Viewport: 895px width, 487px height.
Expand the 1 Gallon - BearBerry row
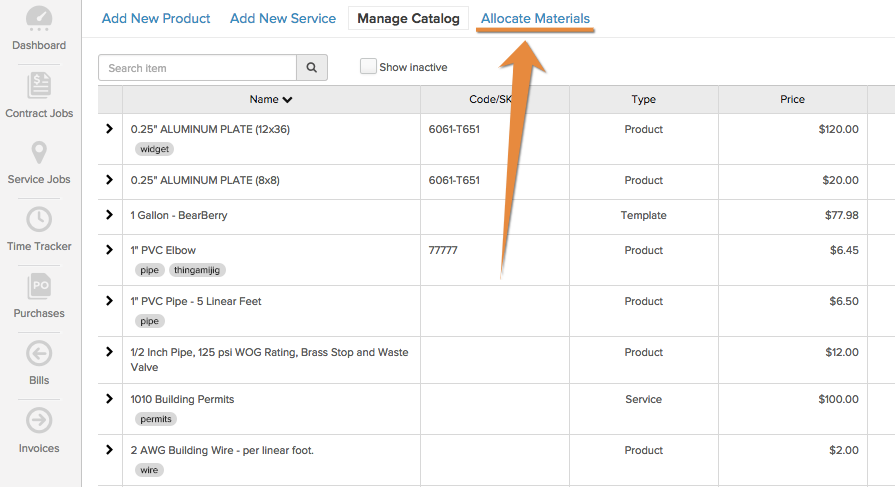click(110, 215)
